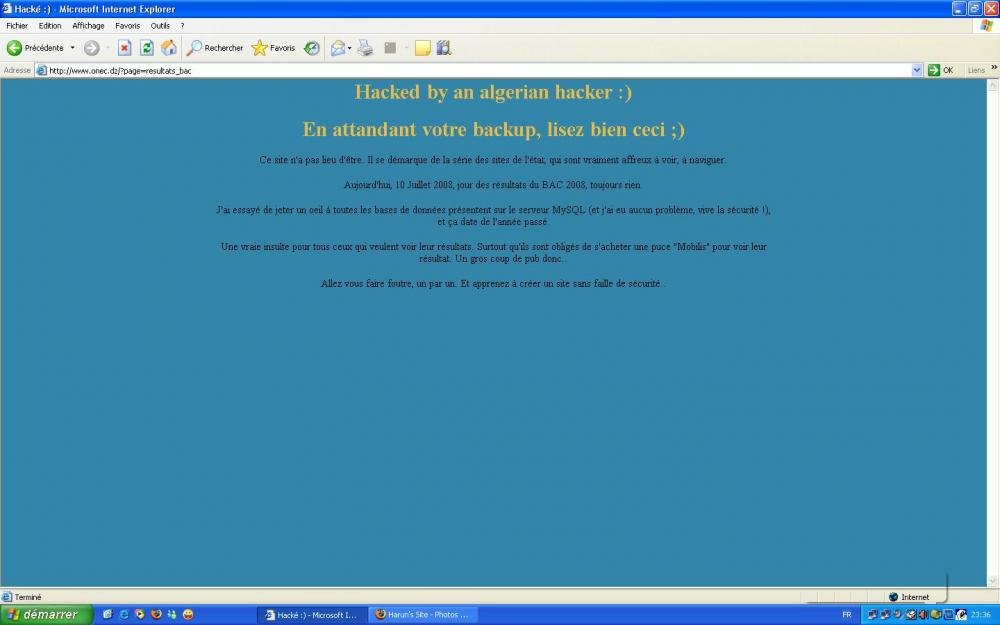
Task: Click the Mail envelope icon
Action: (x=338, y=48)
